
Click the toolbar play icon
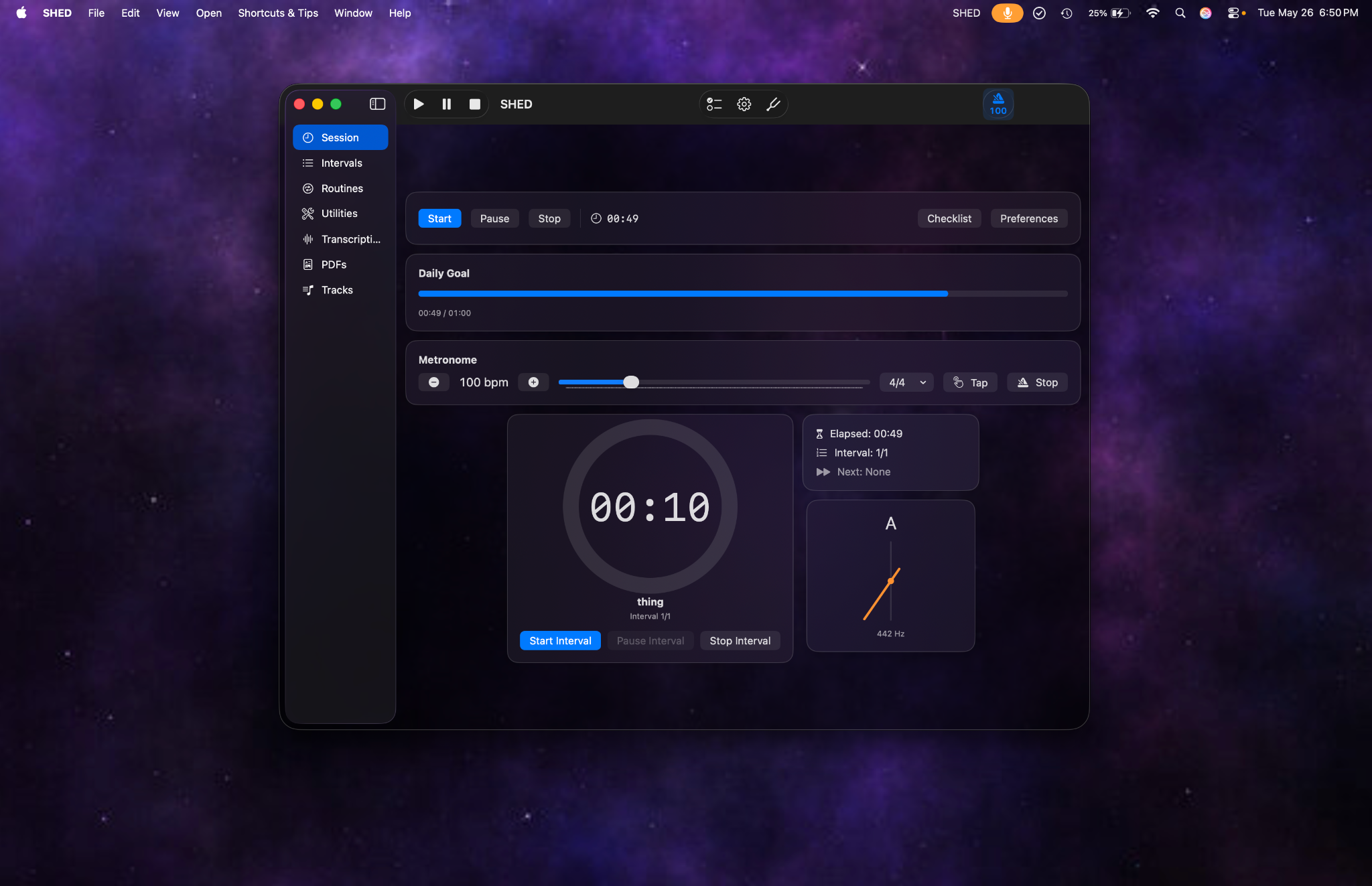419,104
